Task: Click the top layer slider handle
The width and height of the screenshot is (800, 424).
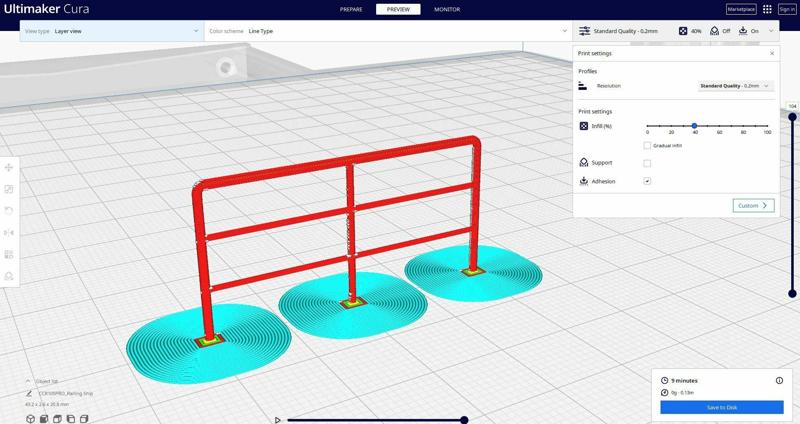Action: click(792, 117)
